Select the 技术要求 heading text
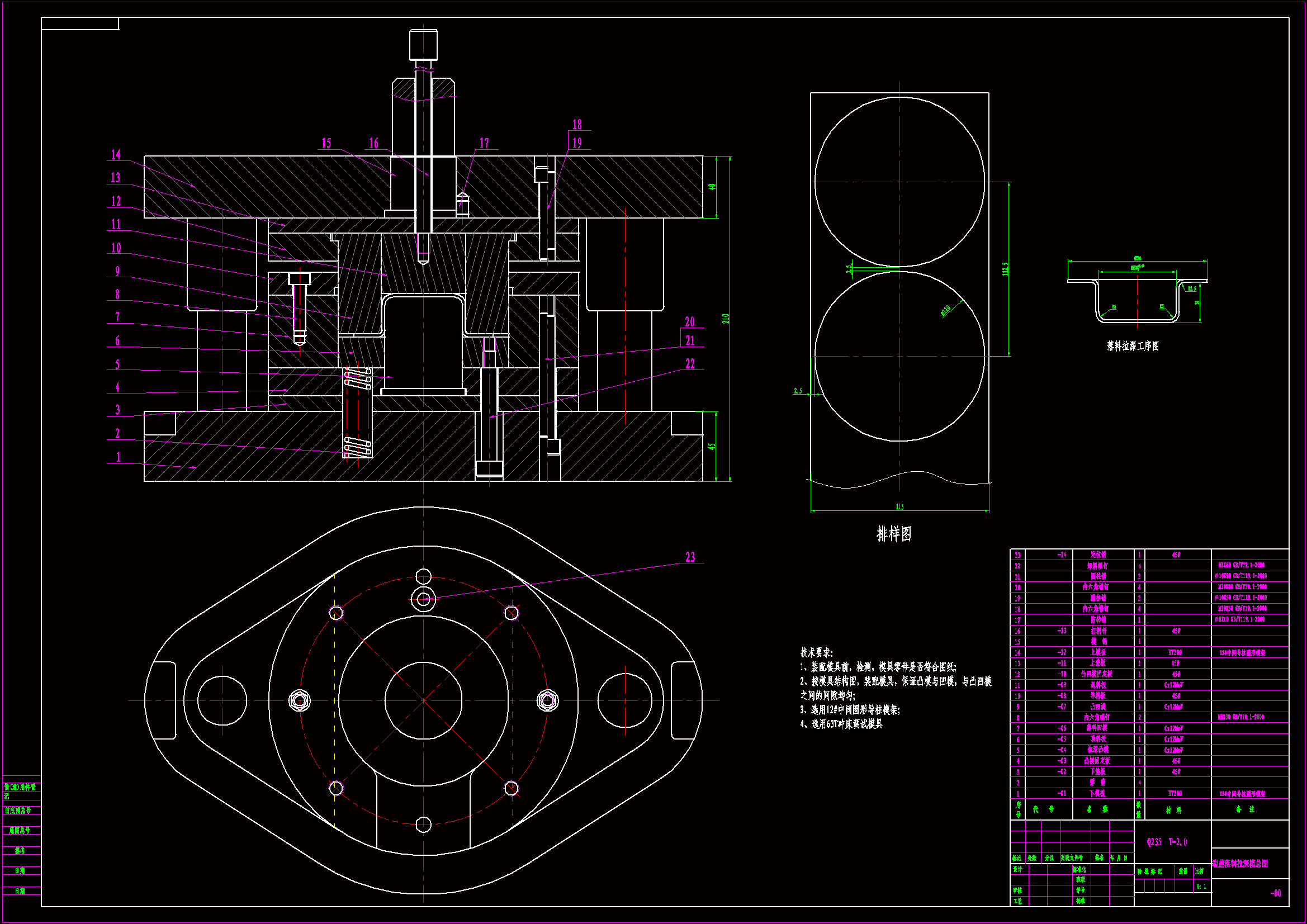 (816, 653)
